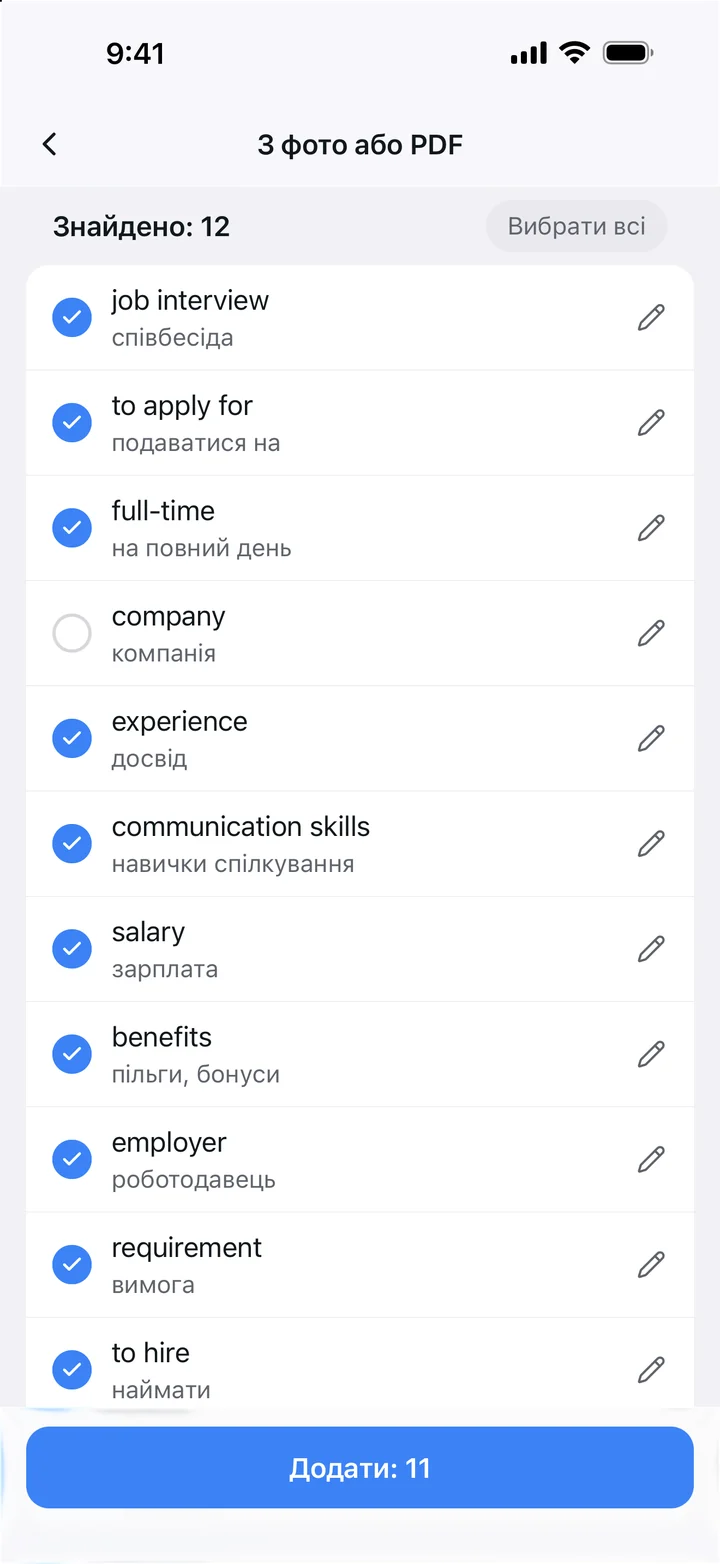Edit the 'experience' translation
720x1564 pixels.
[x=651, y=738]
